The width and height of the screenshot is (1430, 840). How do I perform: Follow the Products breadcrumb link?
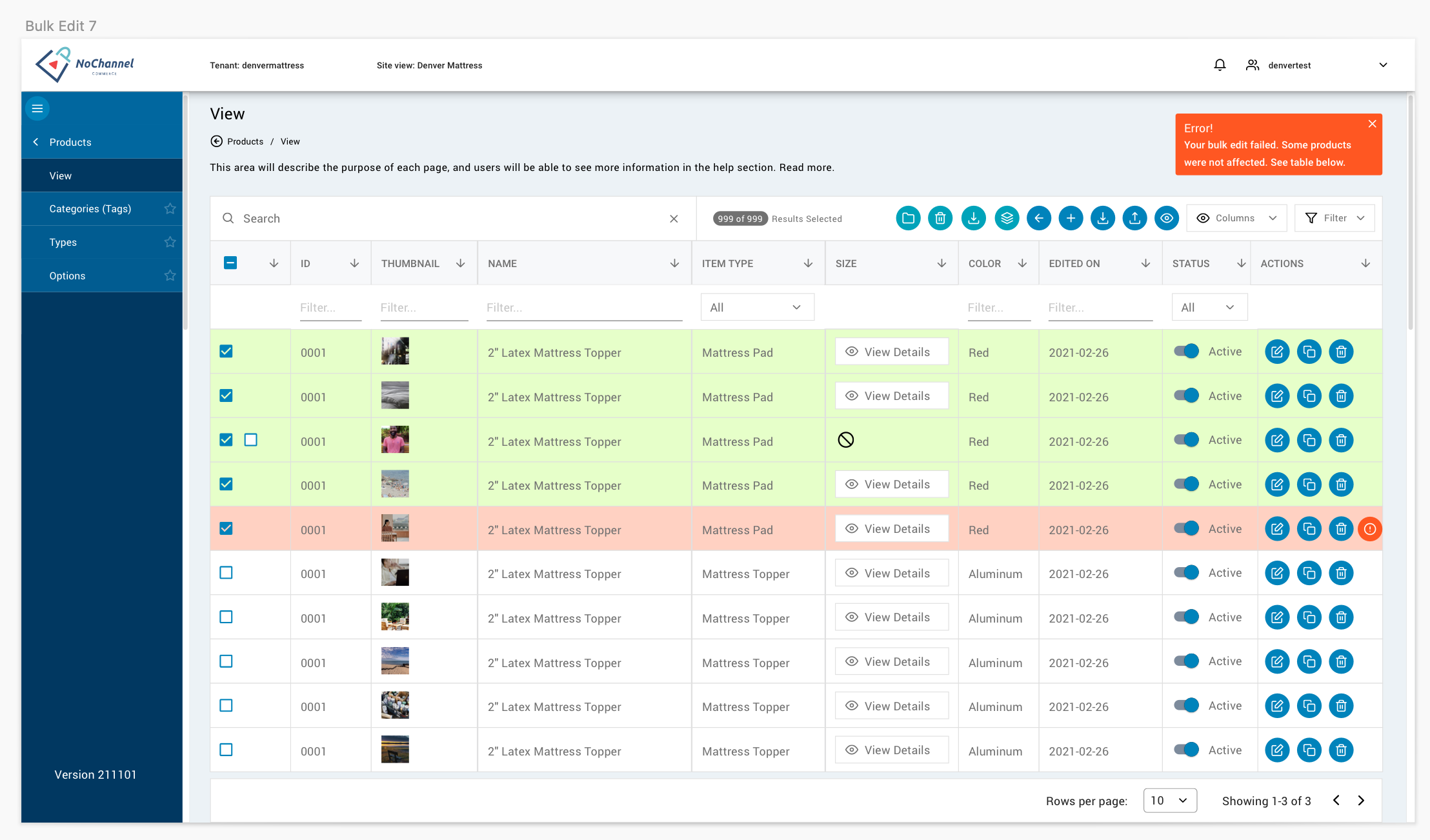pos(245,141)
